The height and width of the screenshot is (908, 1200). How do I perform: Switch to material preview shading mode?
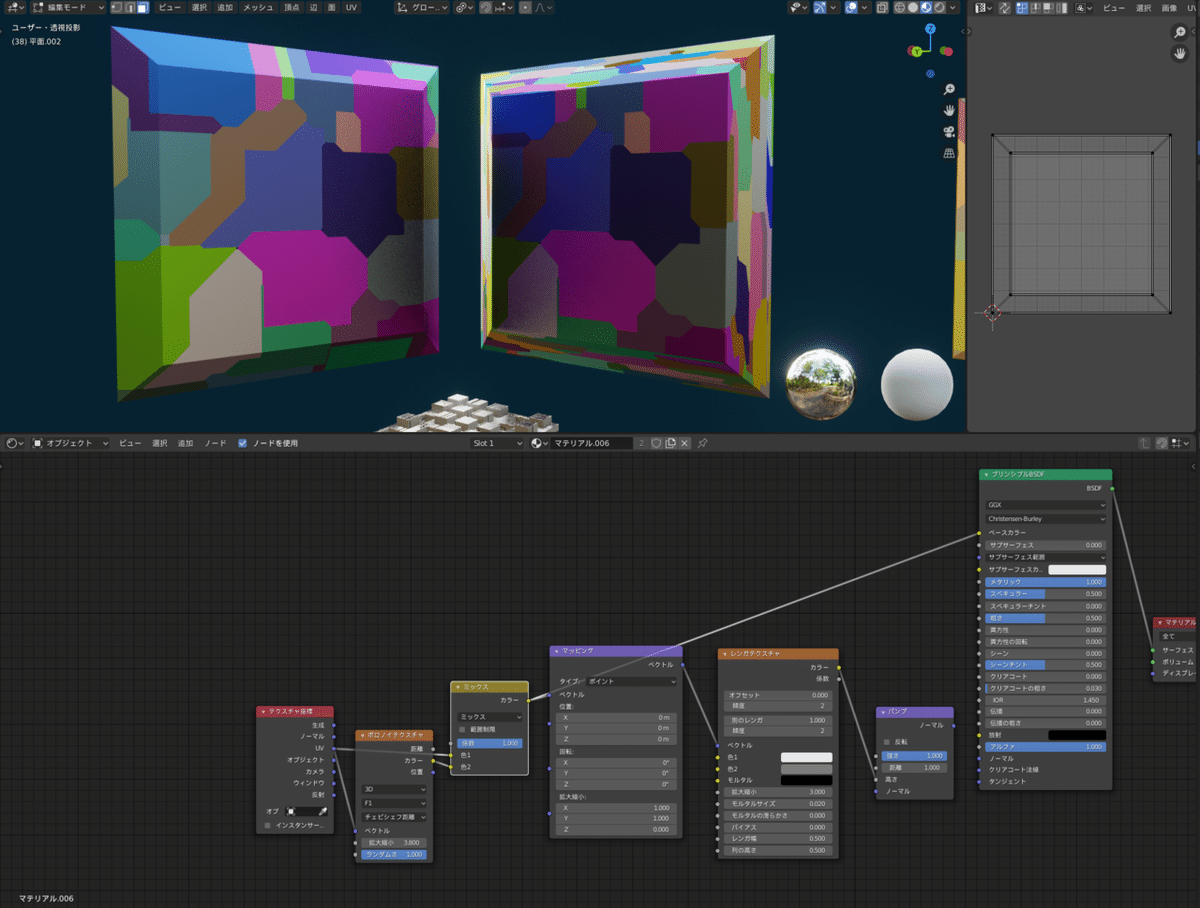(x=926, y=7)
